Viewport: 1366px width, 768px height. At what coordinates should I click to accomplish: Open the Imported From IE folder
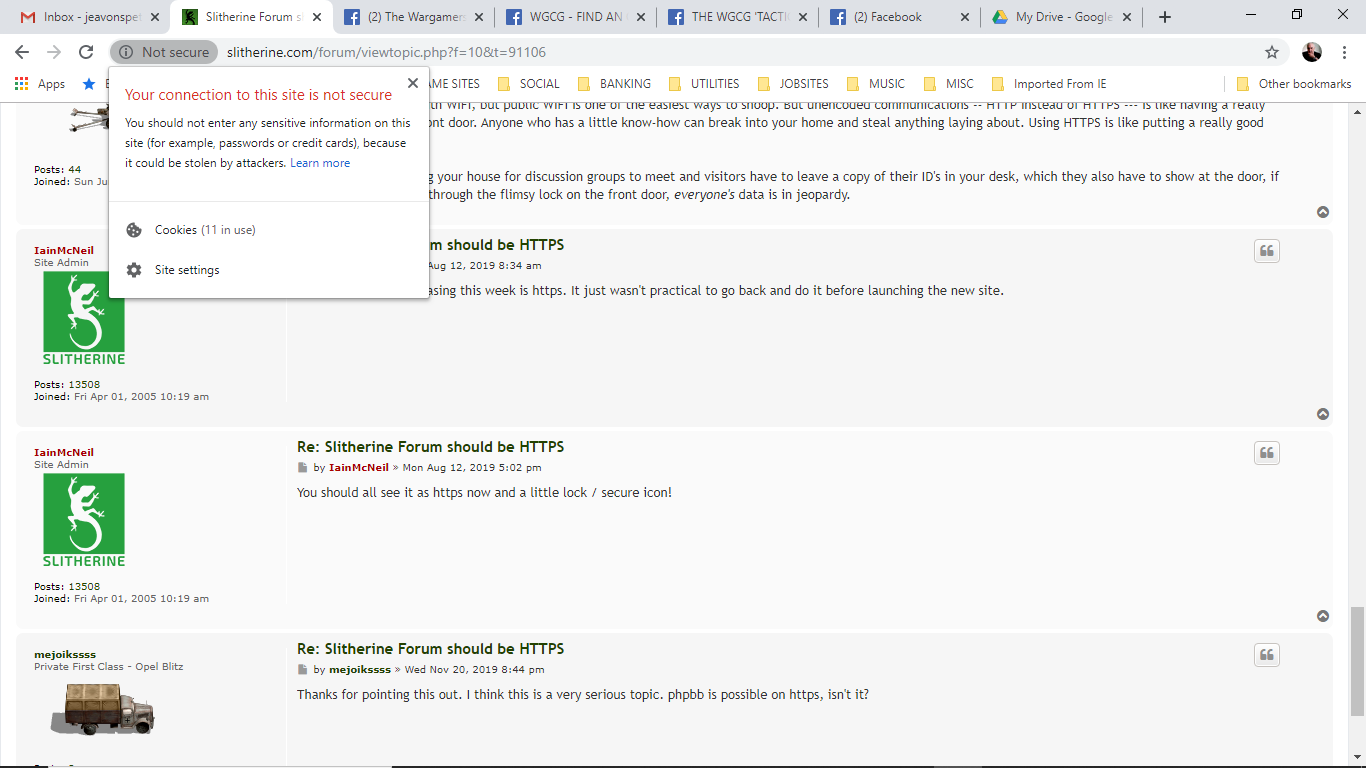click(x=1049, y=84)
